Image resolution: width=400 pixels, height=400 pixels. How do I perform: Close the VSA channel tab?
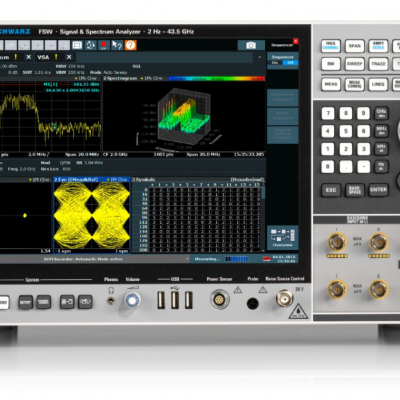pos(69,57)
